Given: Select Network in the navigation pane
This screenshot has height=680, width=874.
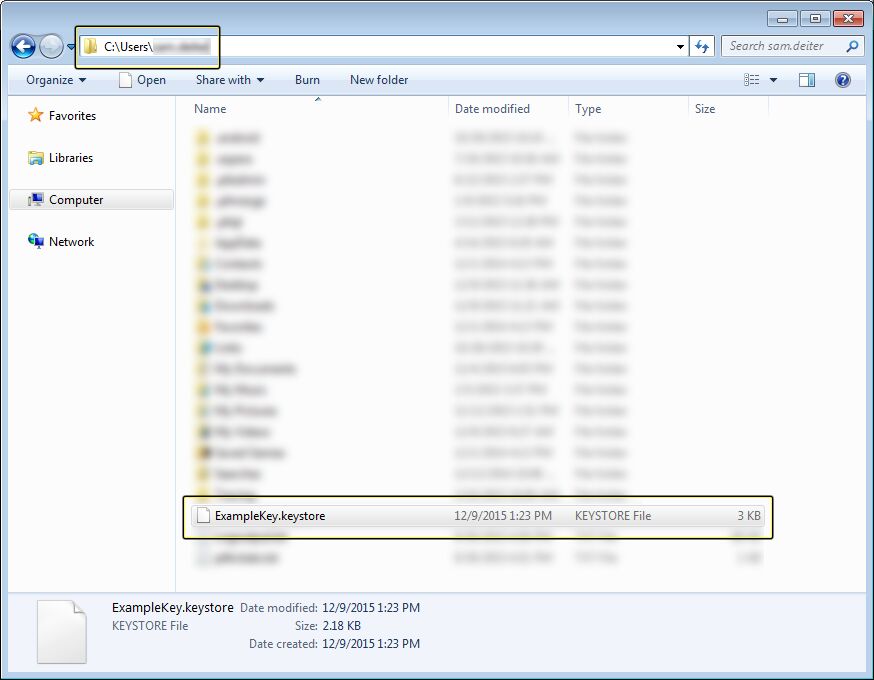Looking at the screenshot, I should click(71, 241).
